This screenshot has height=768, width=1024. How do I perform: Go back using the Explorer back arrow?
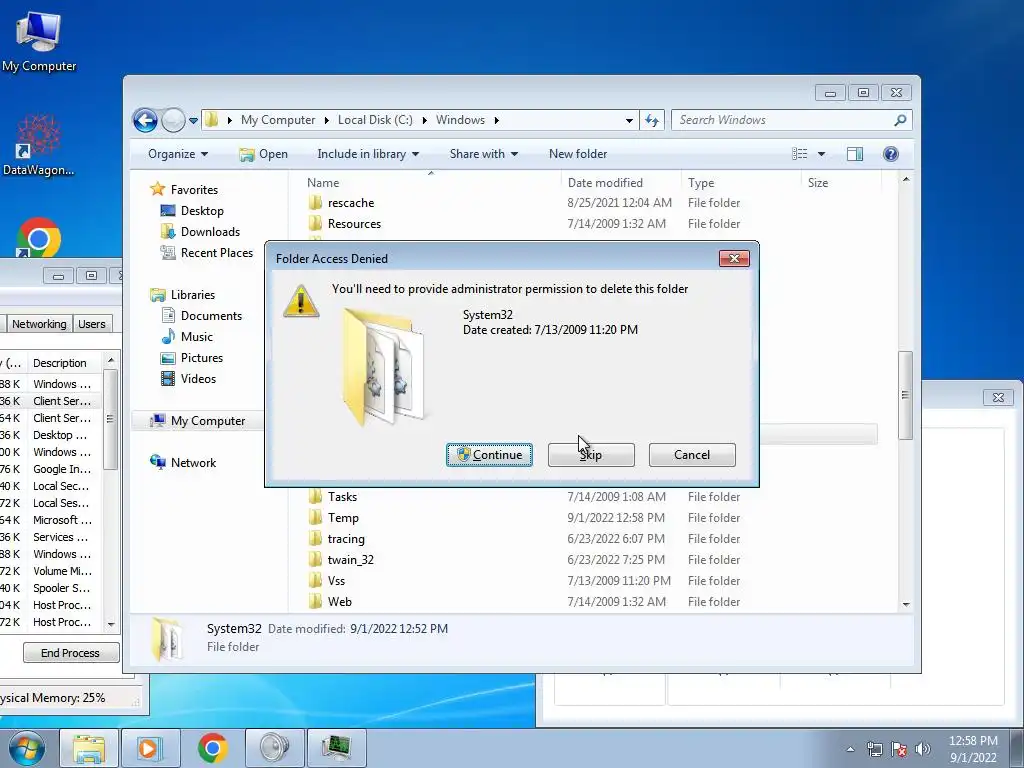[x=145, y=120]
